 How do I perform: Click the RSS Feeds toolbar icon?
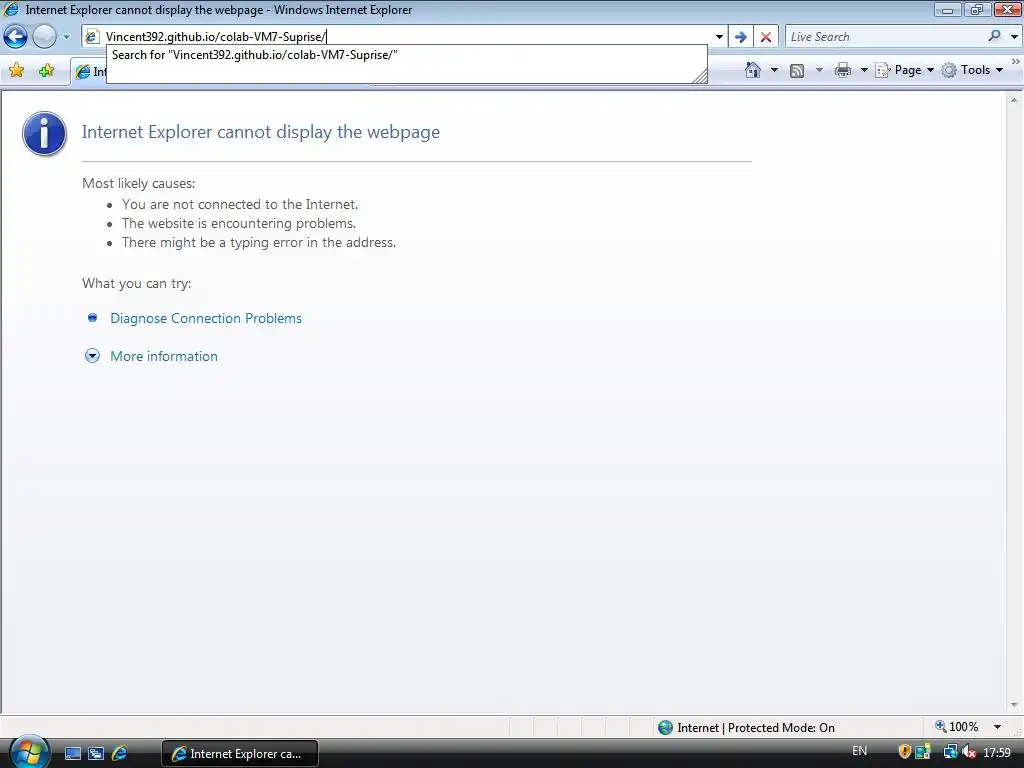(797, 71)
